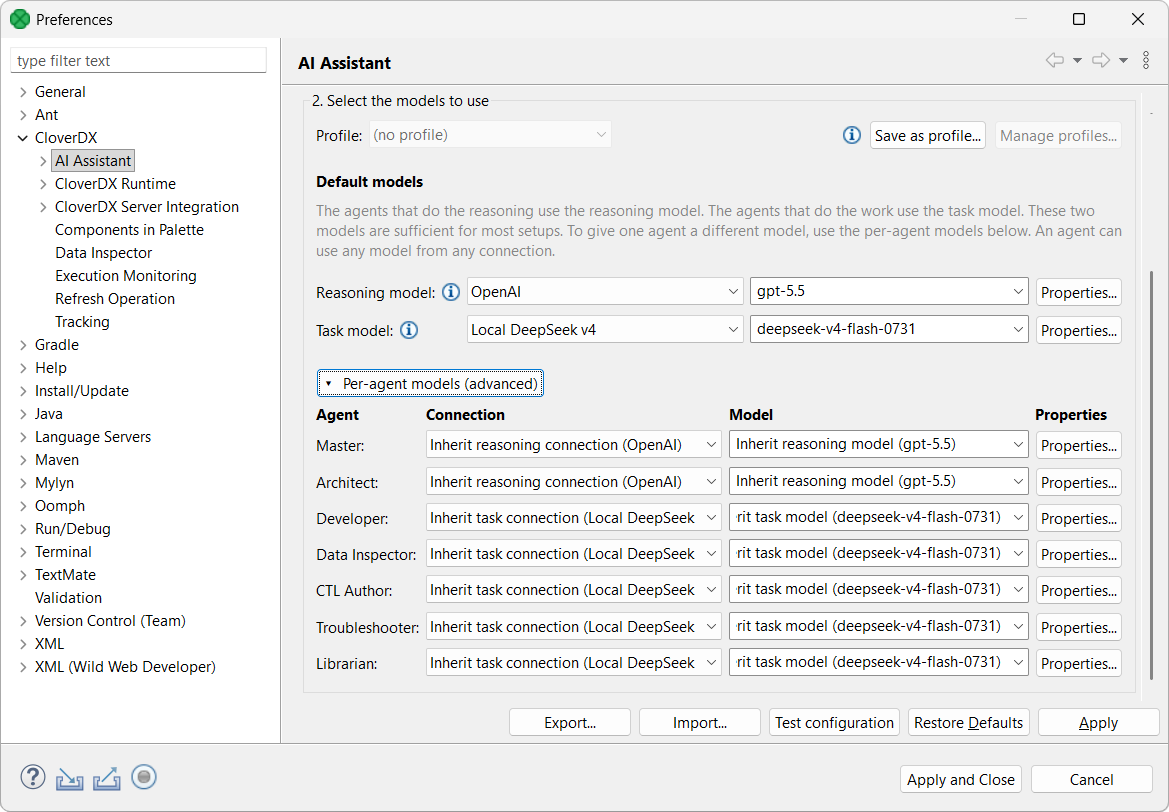Expand the General tree node
Screen dimensions: 1169x812
coord(23,92)
